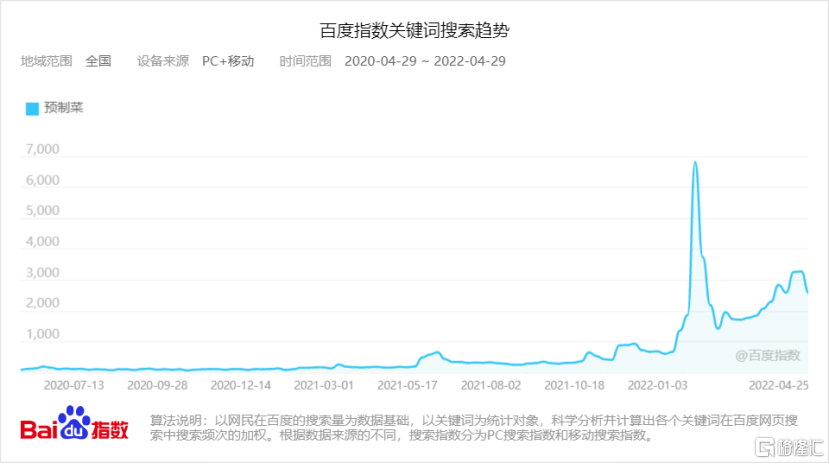830x464 pixels.
Task: Click the 3,000 y-axis label
Action: tap(42, 273)
